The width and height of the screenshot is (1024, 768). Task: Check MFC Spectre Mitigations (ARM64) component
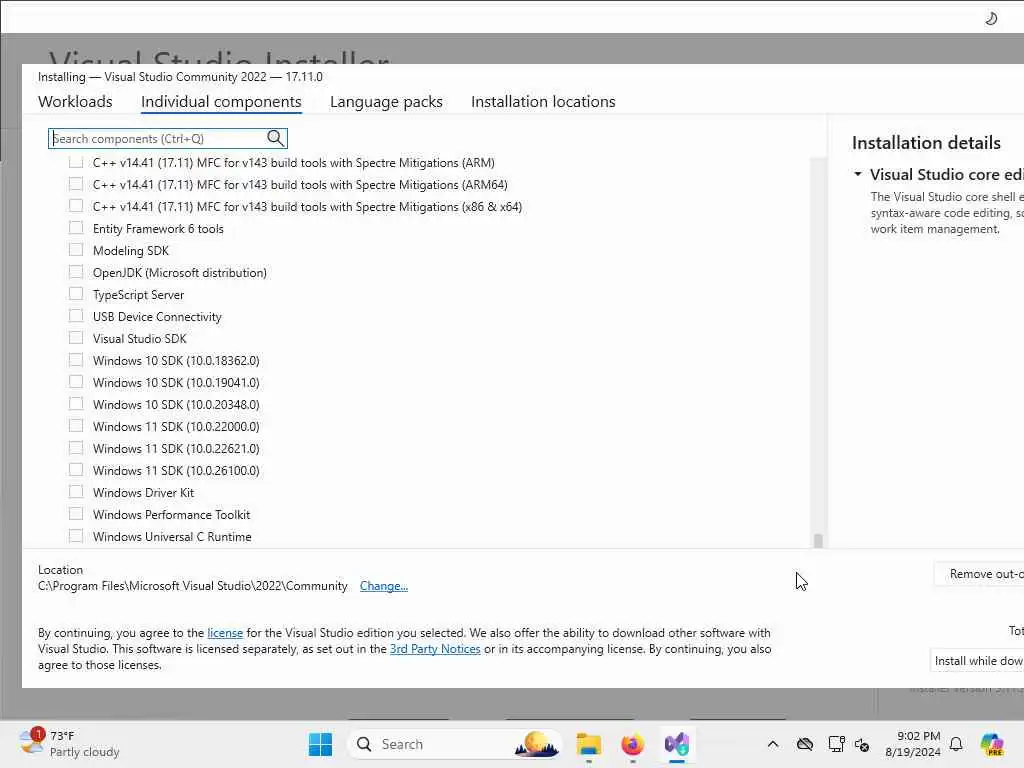point(76,184)
